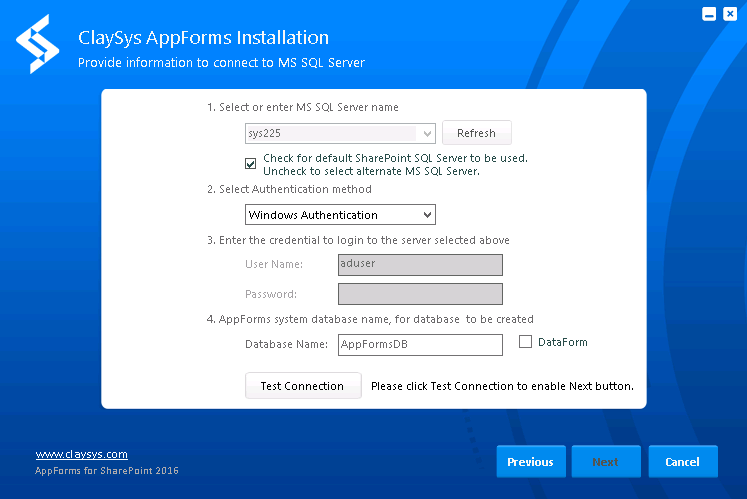This screenshot has width=747, height=499.
Task: Open the www.claysys.com link
Action: (81, 454)
